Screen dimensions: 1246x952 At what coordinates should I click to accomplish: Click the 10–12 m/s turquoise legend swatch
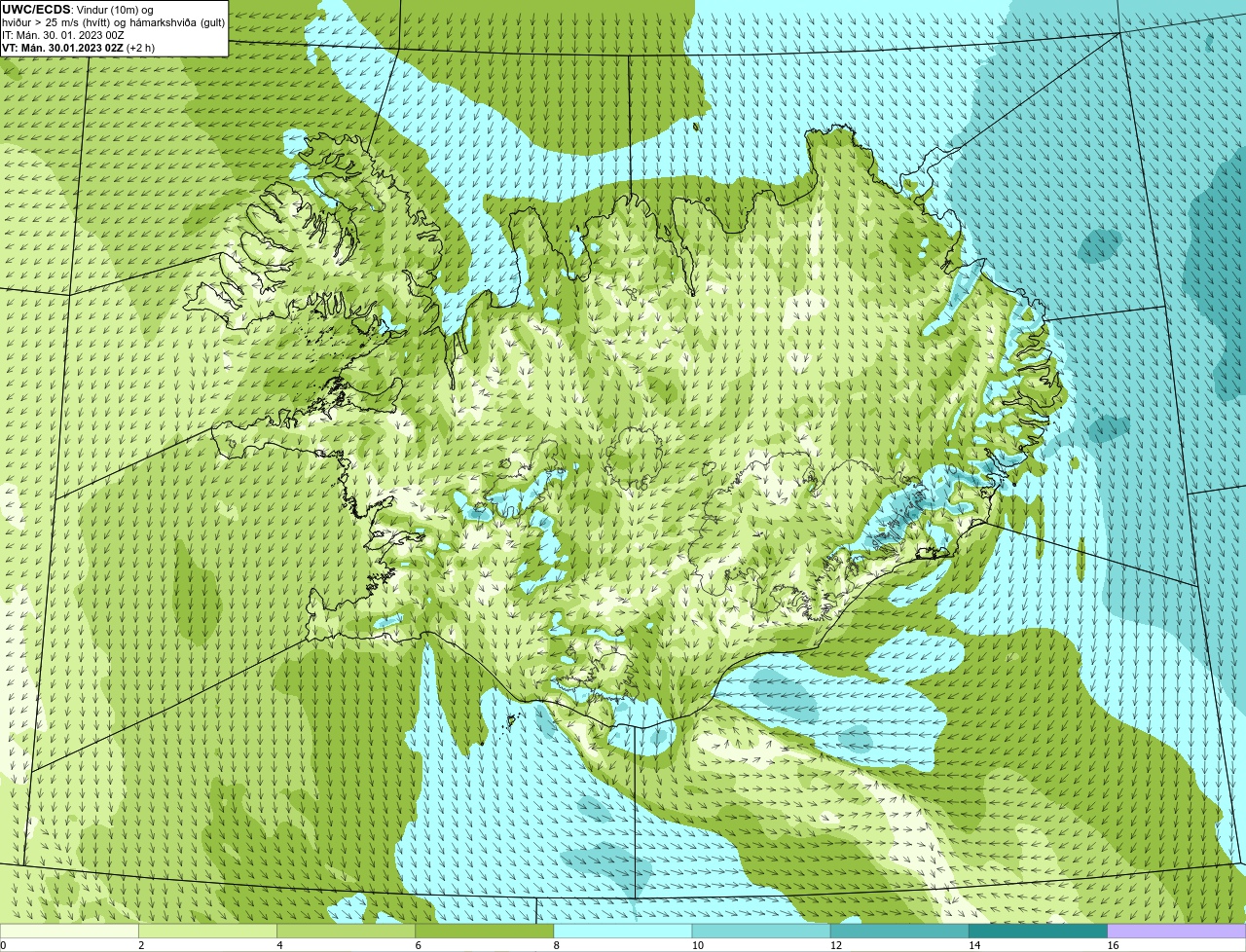pyautogui.click(x=761, y=931)
